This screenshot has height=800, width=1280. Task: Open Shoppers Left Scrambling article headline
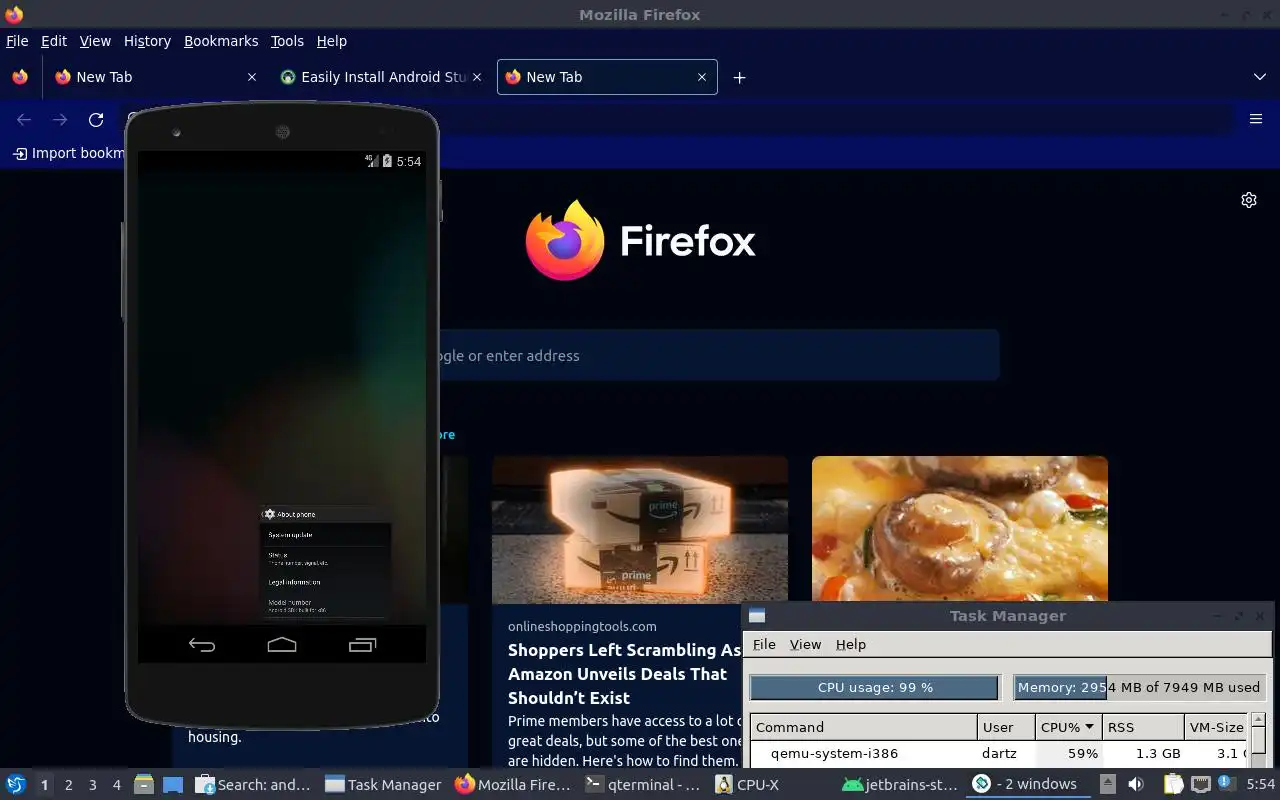[625, 674]
